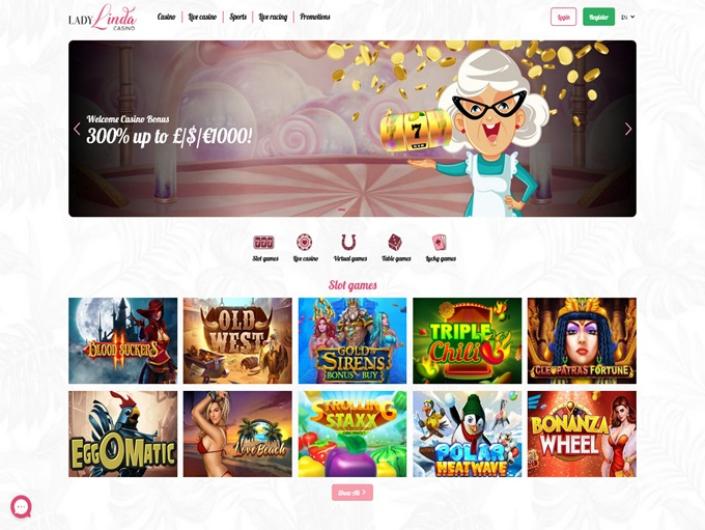Image resolution: width=705 pixels, height=530 pixels.
Task: Expand slot games with Show all button
Action: tap(352, 493)
